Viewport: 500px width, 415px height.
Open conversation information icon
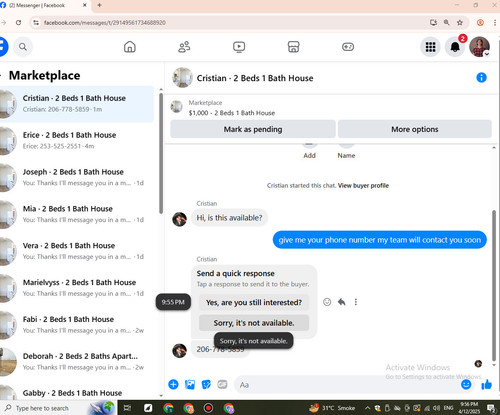tap(481, 78)
